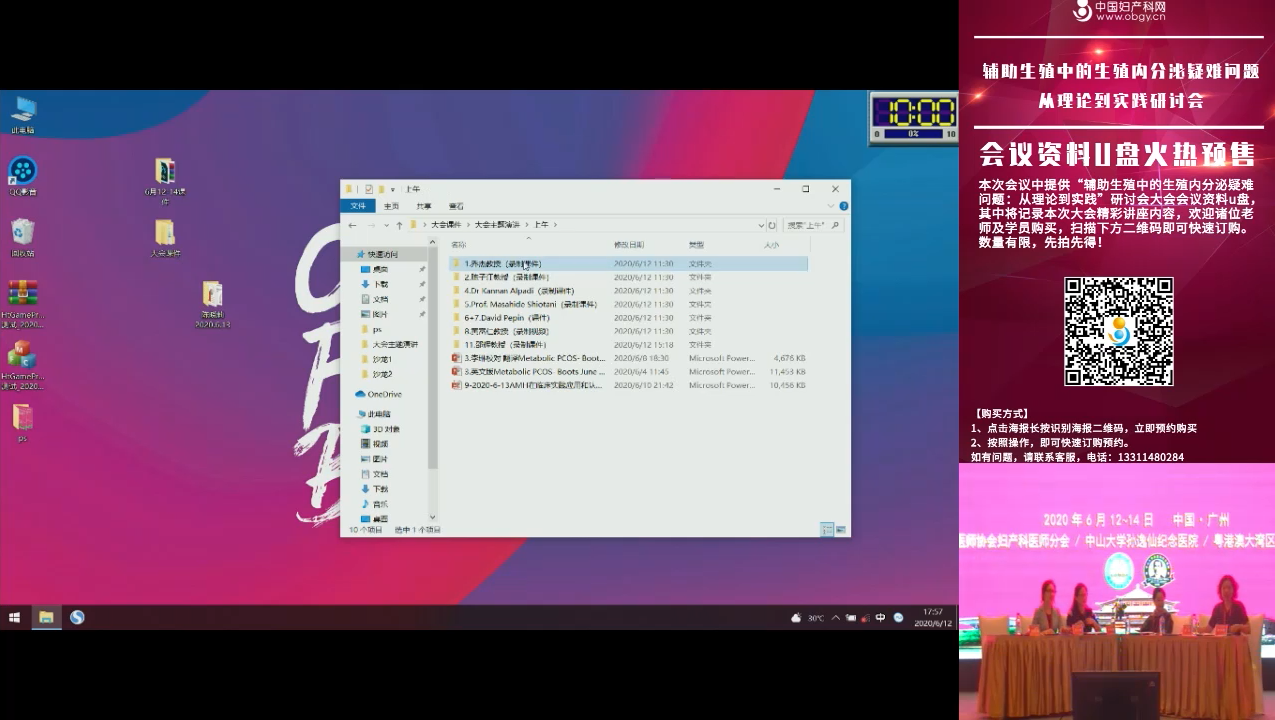The width and height of the screenshot is (1275, 720).
Task: Switch to large icons view button
Action: coord(841,529)
